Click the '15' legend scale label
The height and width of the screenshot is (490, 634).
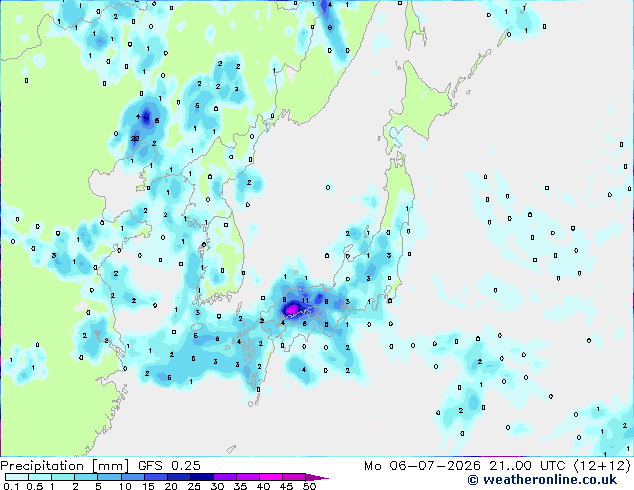tap(148, 486)
